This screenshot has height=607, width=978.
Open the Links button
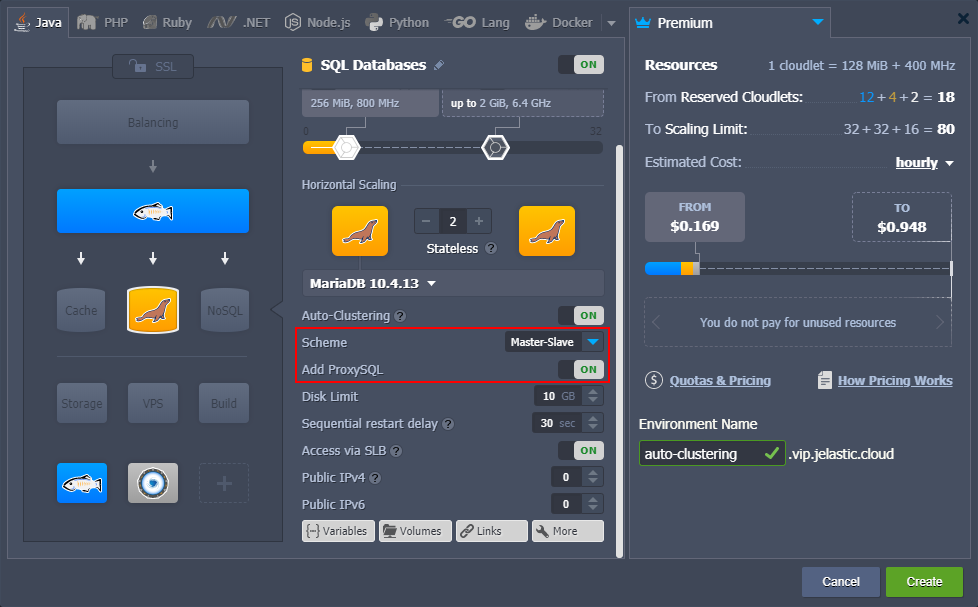491,531
